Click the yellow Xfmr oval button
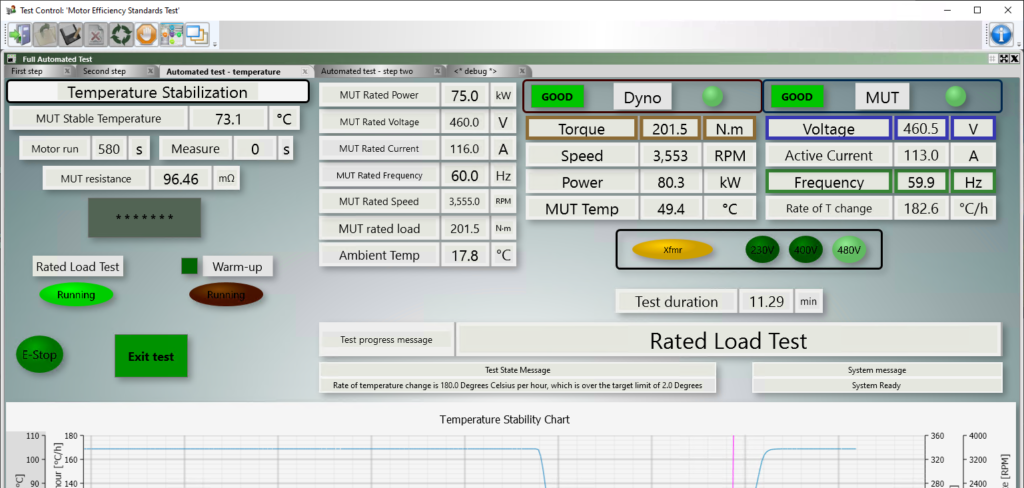Screen dimensions: 1024x488 click(x=671, y=250)
